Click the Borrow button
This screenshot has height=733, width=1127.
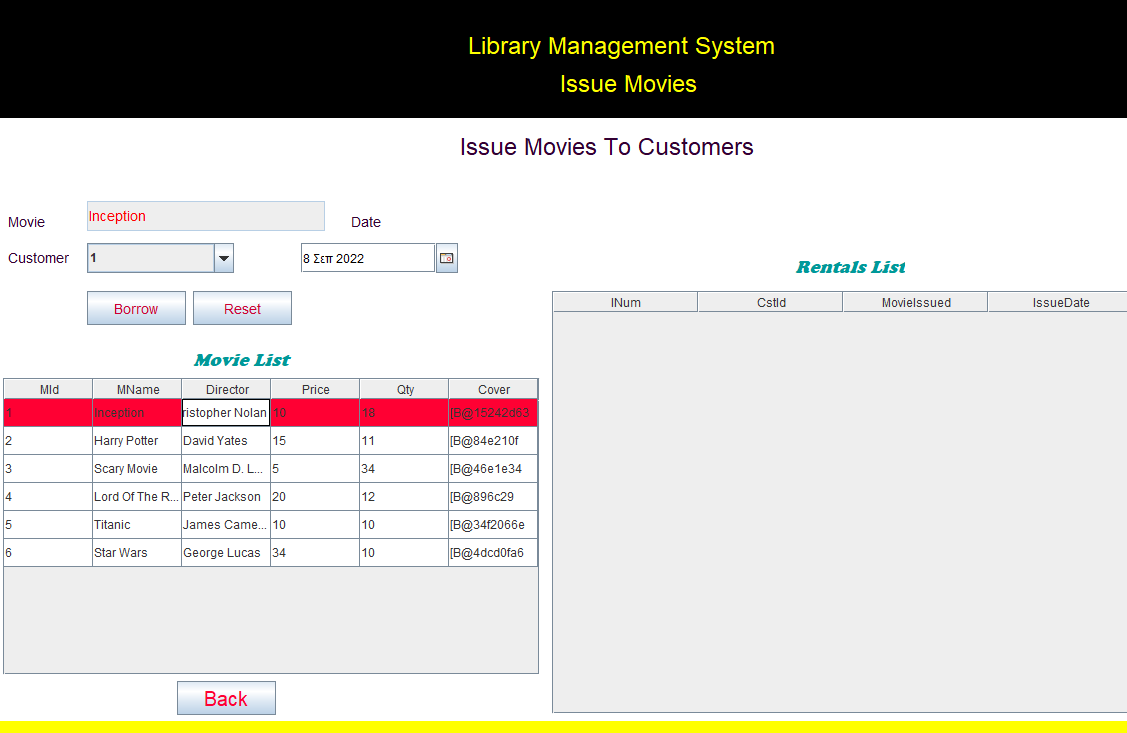[x=136, y=308]
